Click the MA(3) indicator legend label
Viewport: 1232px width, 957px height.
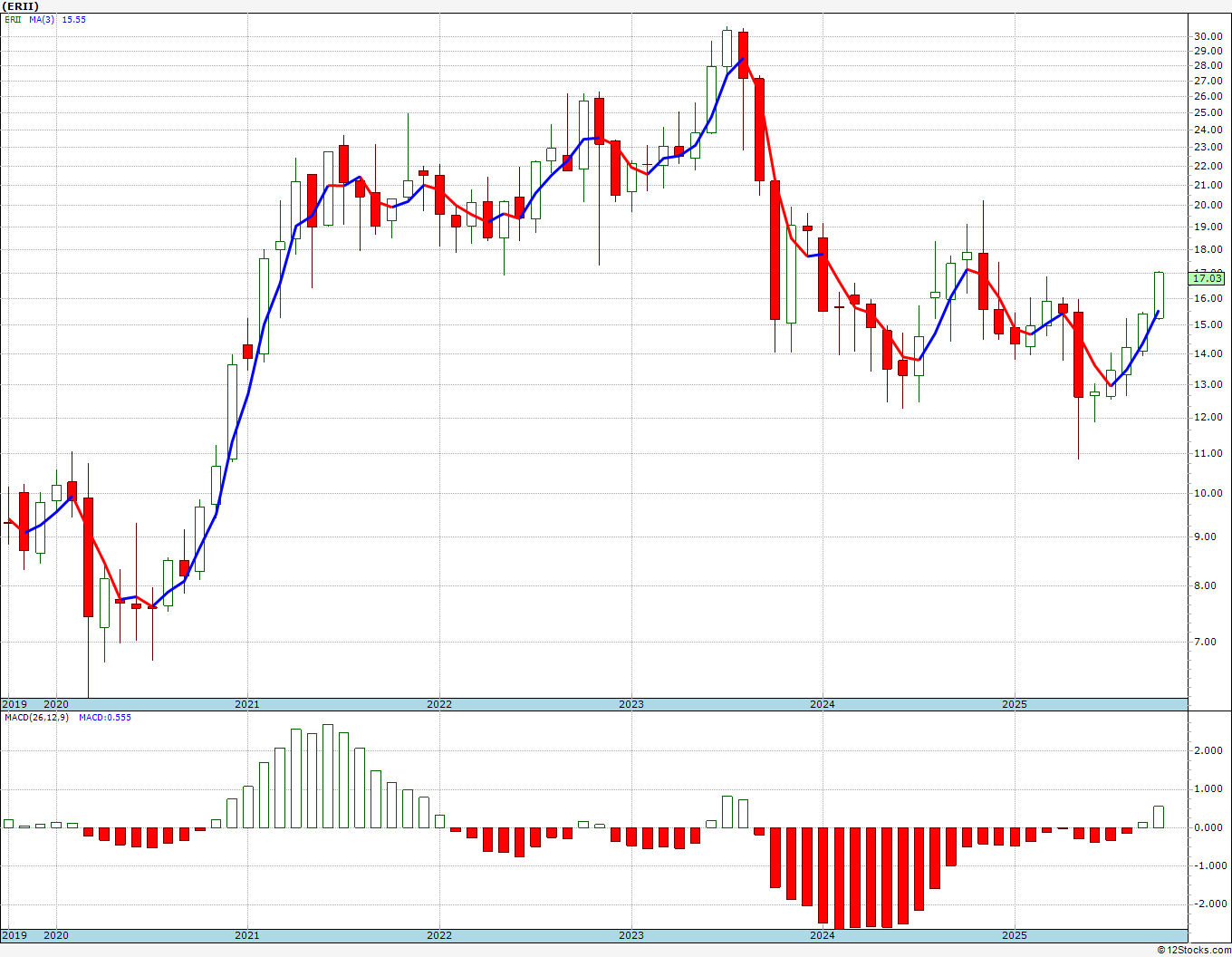click(42, 19)
